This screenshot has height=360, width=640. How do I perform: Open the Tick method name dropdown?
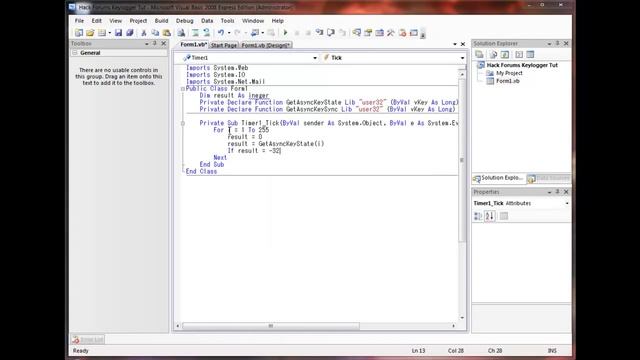[x=462, y=58]
